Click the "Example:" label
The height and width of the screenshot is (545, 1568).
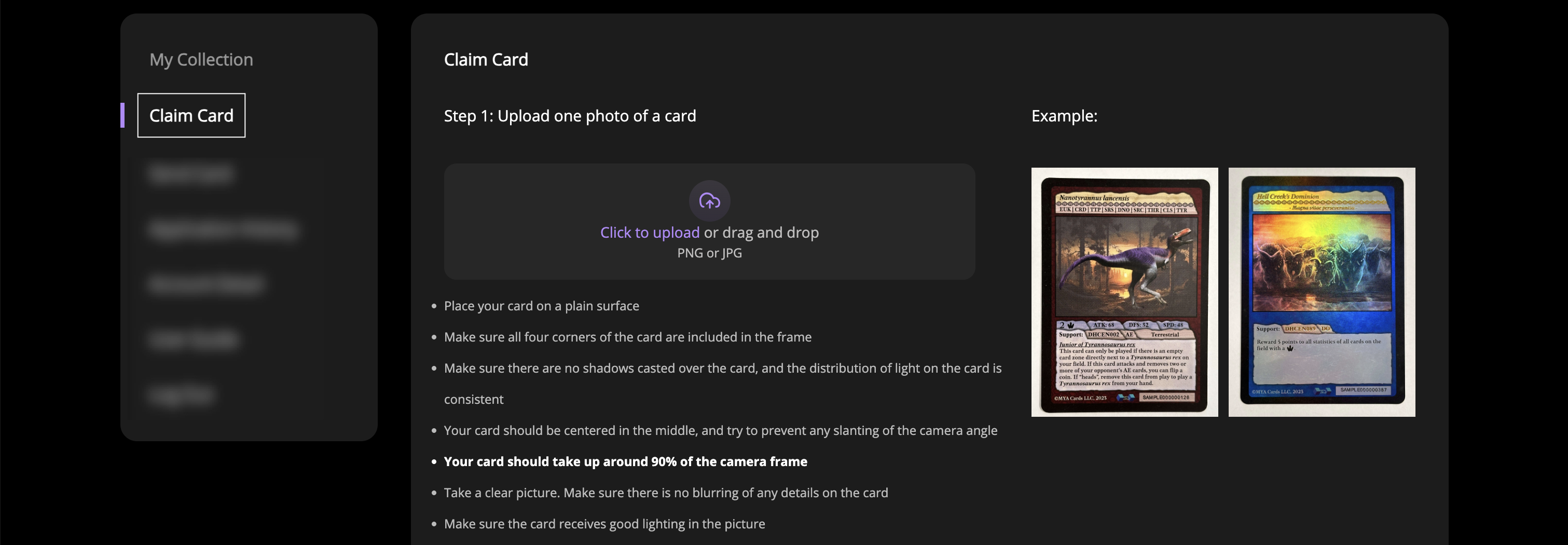pyautogui.click(x=1064, y=116)
